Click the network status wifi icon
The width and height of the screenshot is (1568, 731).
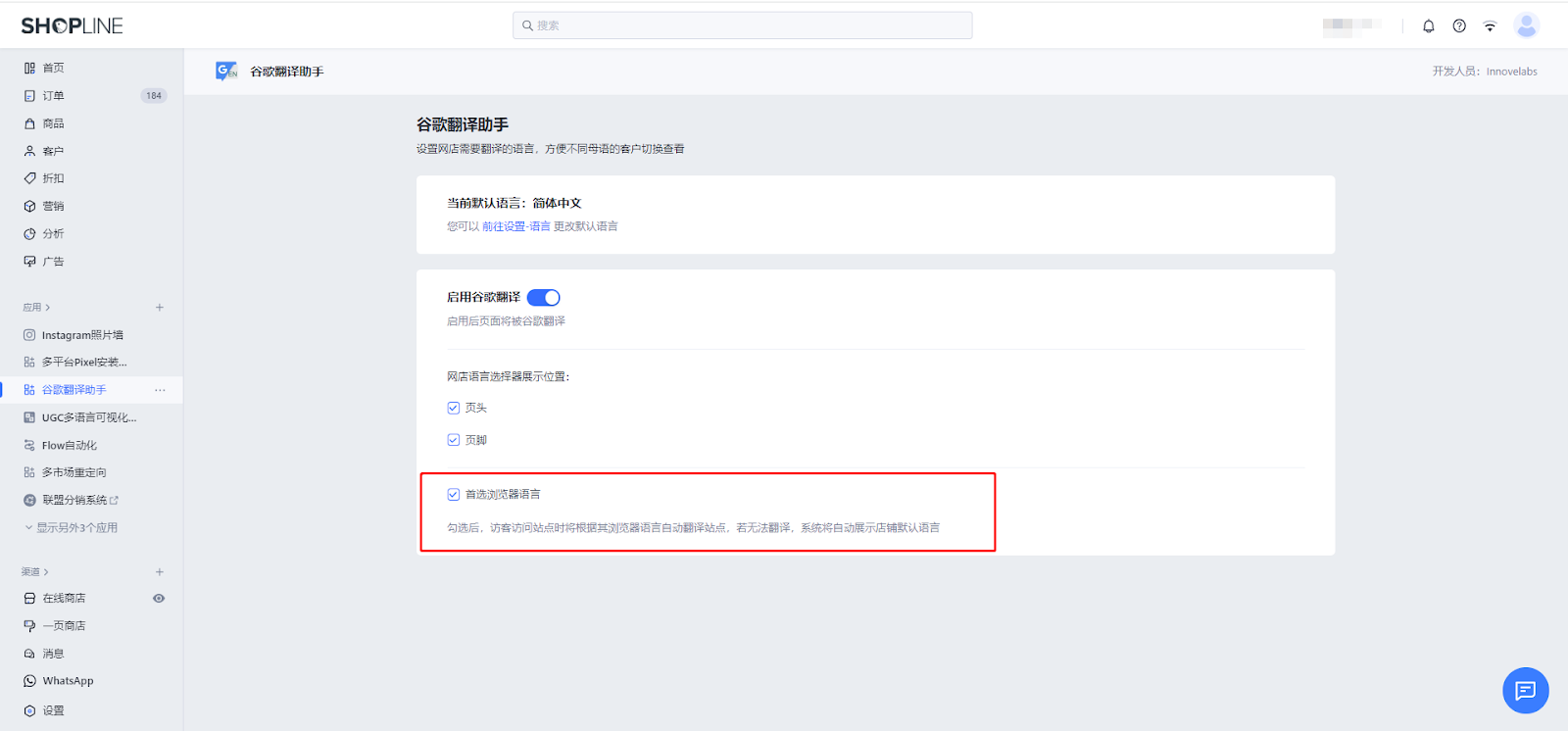pos(1490,26)
